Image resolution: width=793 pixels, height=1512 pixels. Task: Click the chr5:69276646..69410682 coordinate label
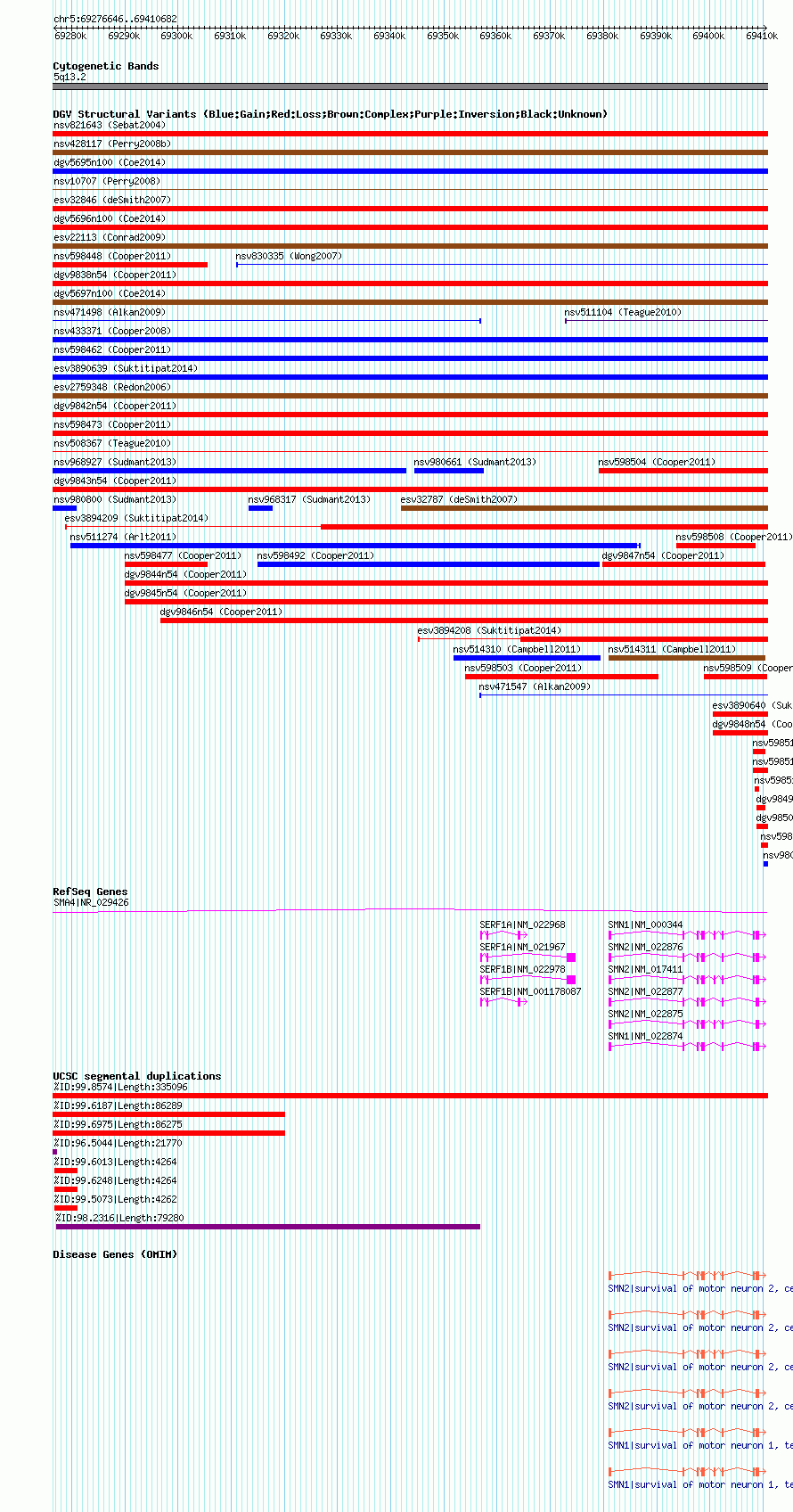[x=115, y=19]
